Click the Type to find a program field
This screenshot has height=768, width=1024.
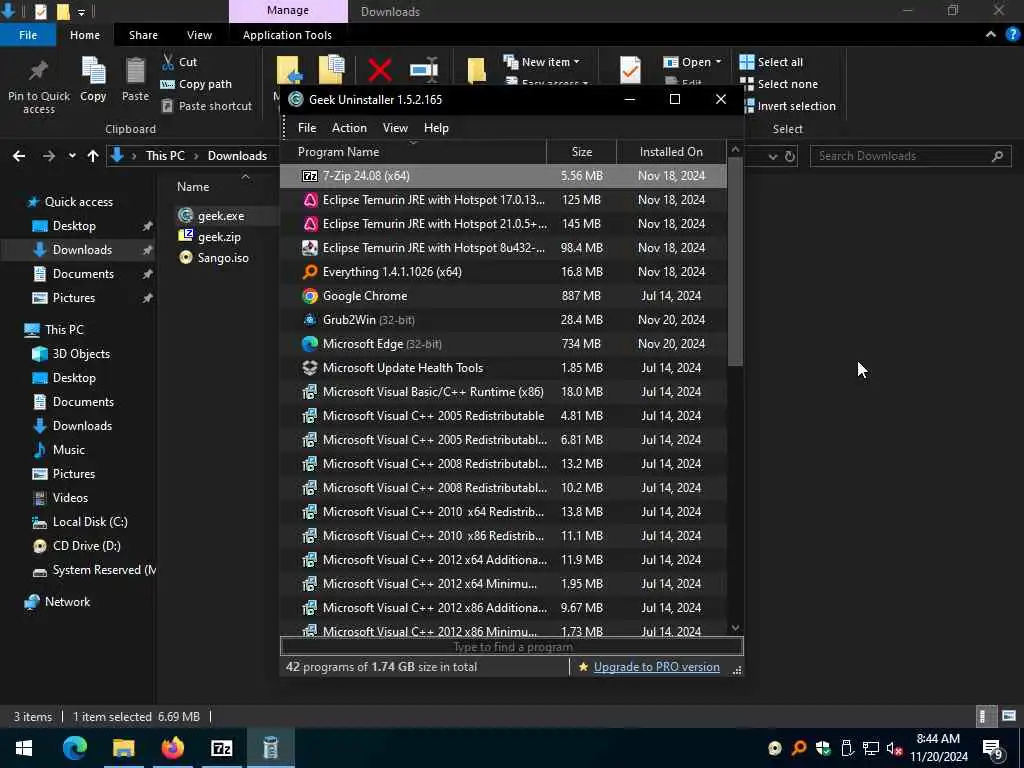coord(512,647)
